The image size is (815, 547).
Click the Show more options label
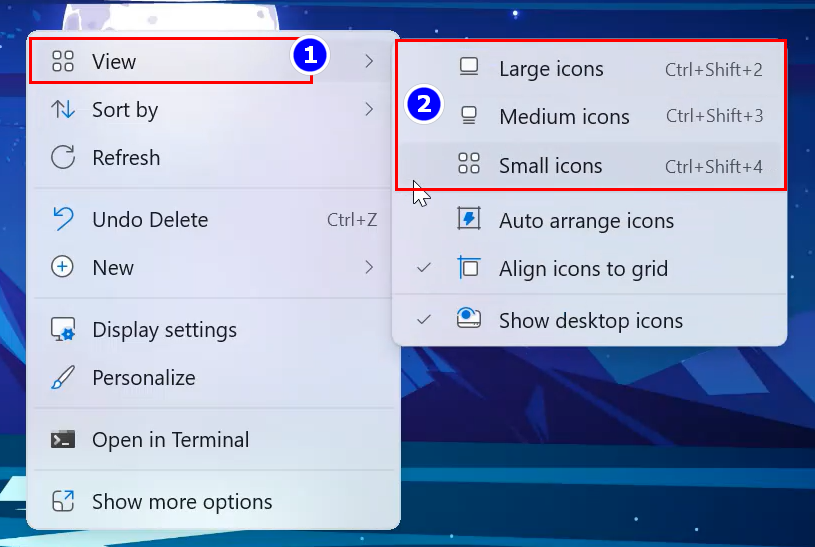[182, 502]
